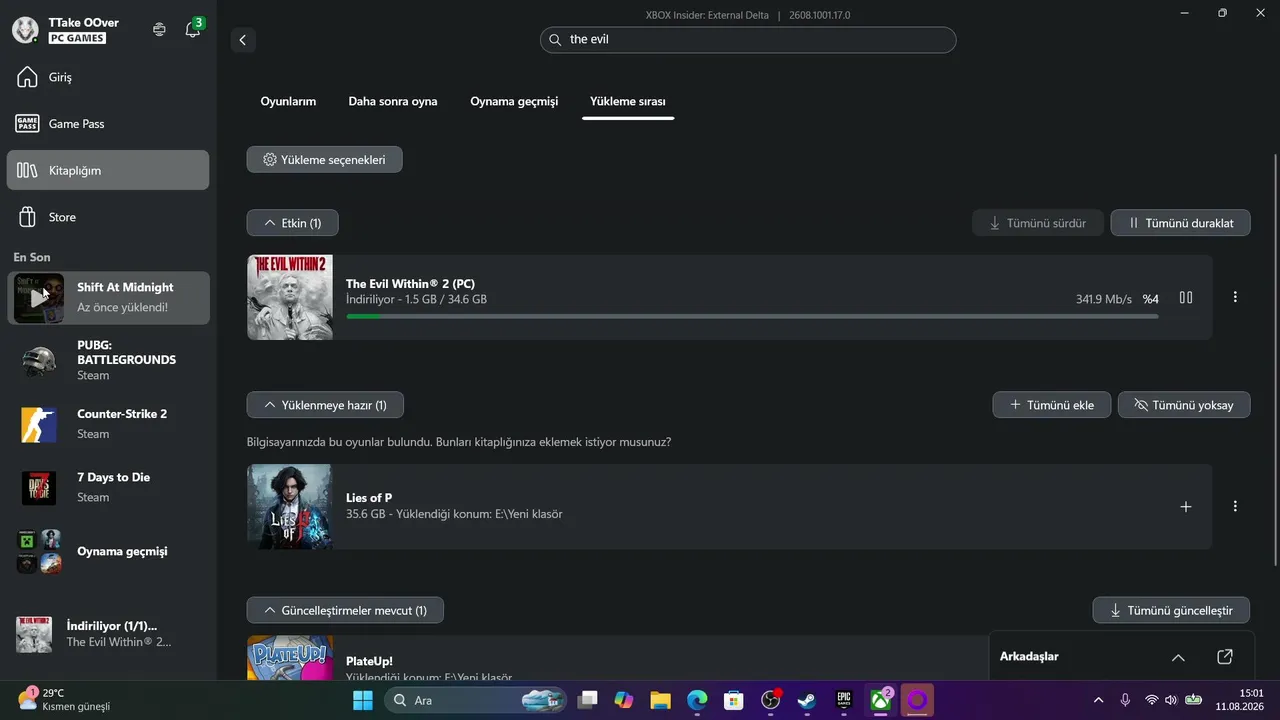
Task: Click the download speed 341.9 Mb/s
Action: click(1104, 299)
